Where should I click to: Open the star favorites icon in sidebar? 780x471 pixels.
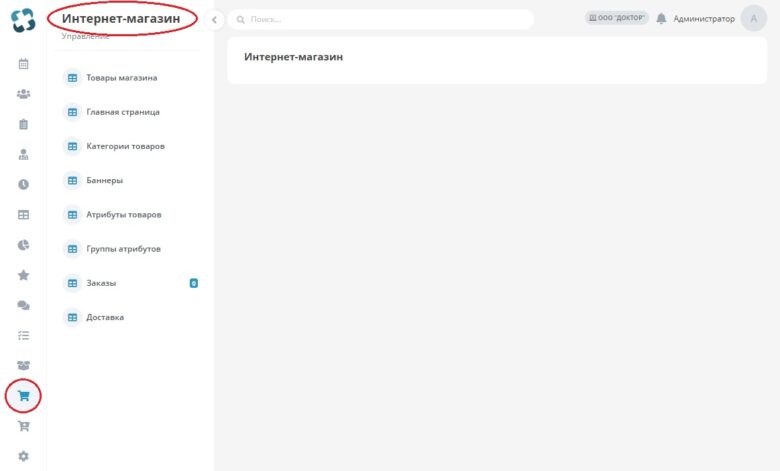23,275
